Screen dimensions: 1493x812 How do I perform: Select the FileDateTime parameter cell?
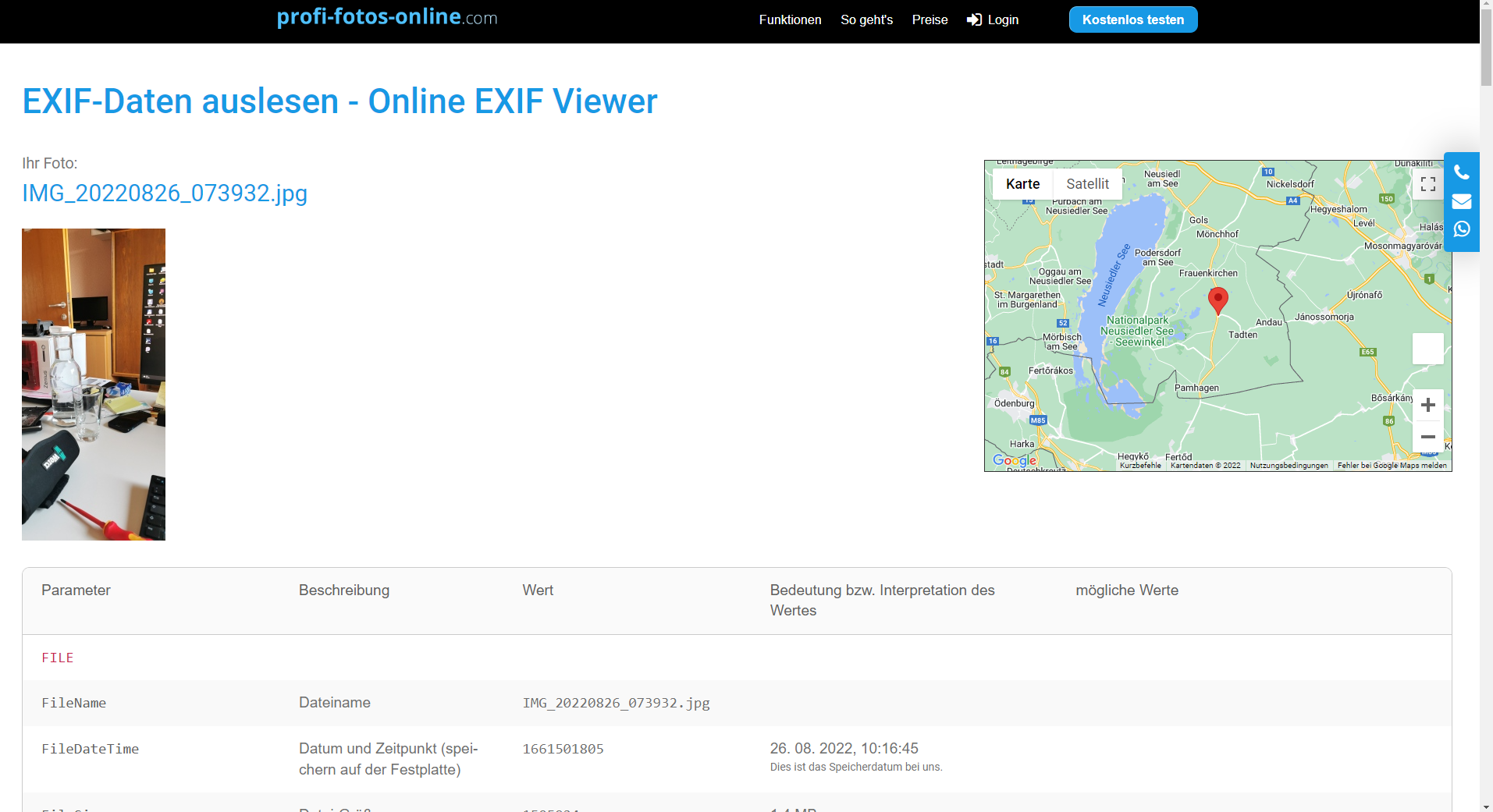(90, 749)
